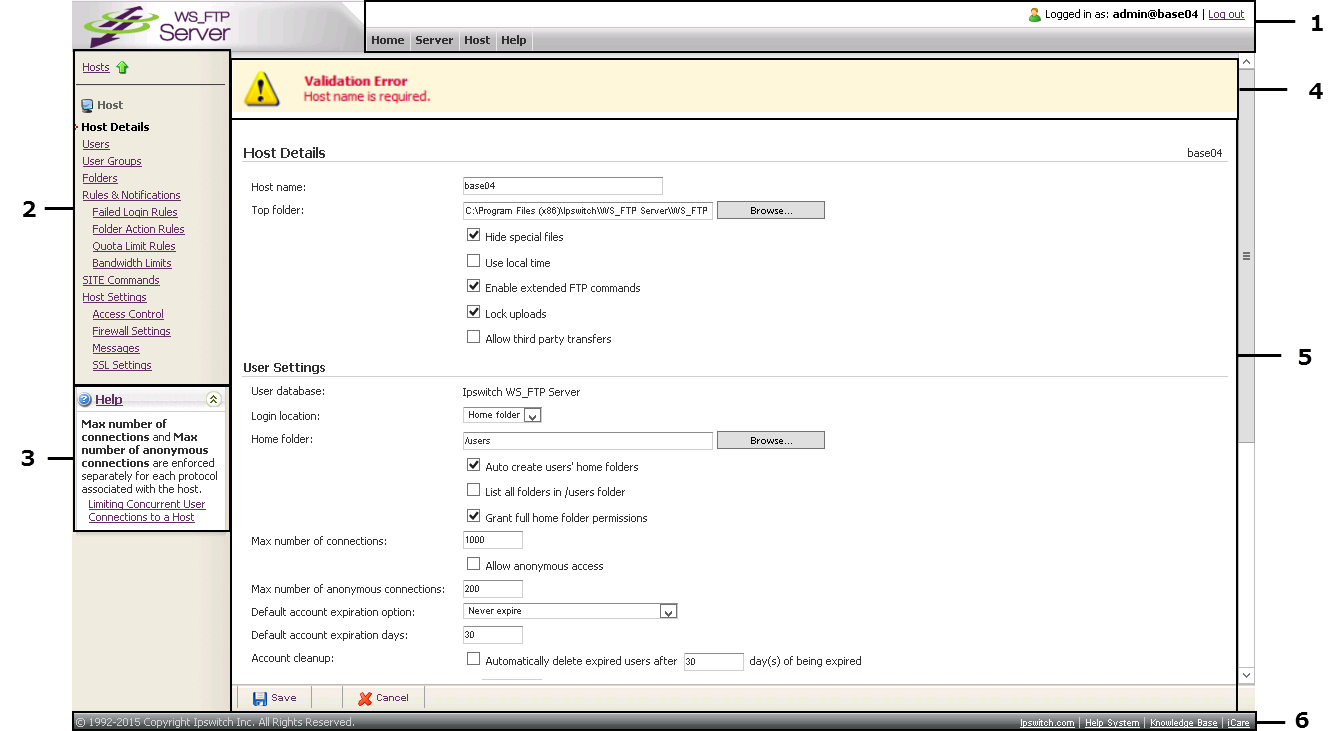Open the Server menu
Screen dimensions: 1332x731
pyautogui.click(x=434, y=41)
